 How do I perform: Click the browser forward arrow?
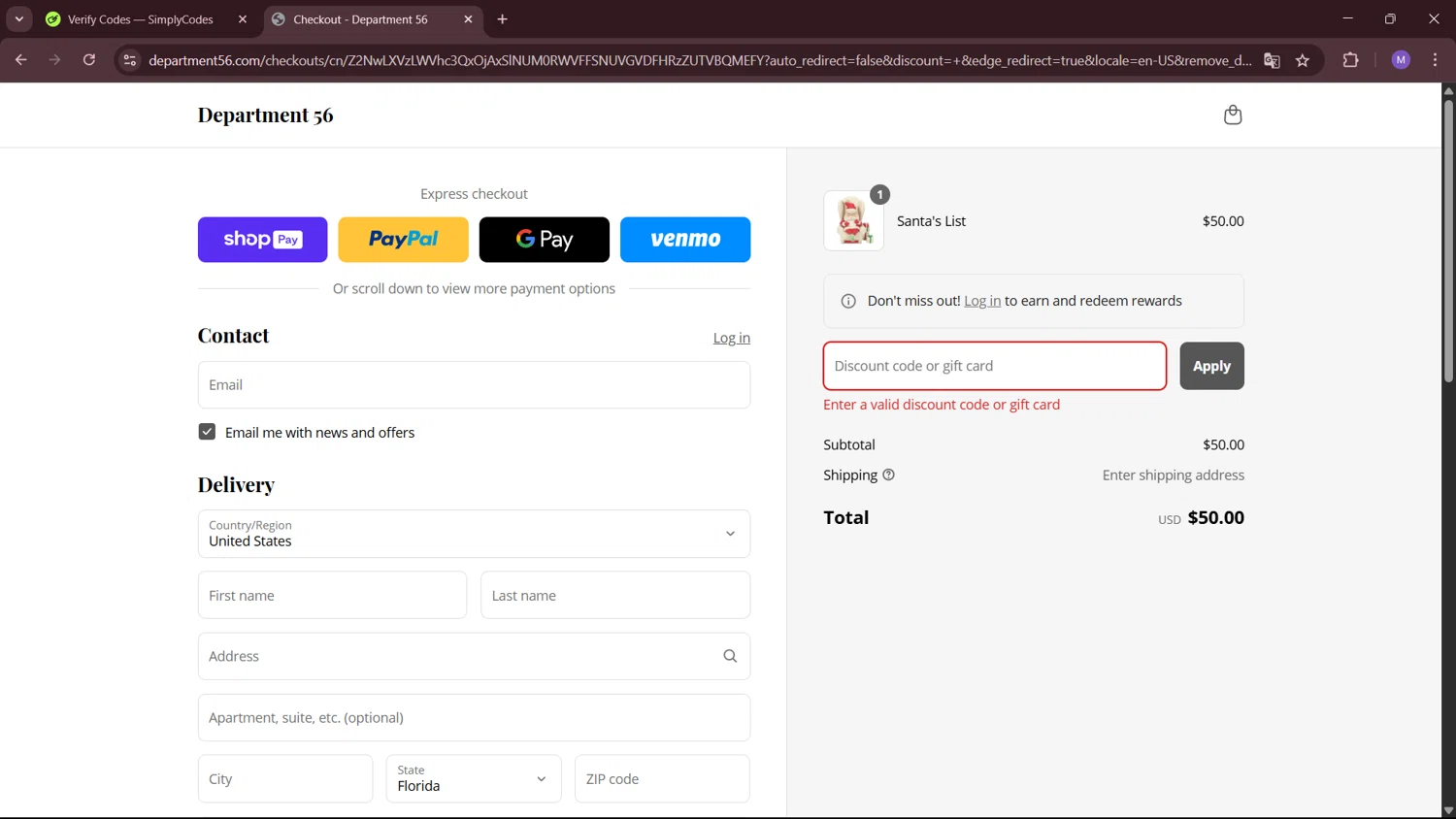54,60
